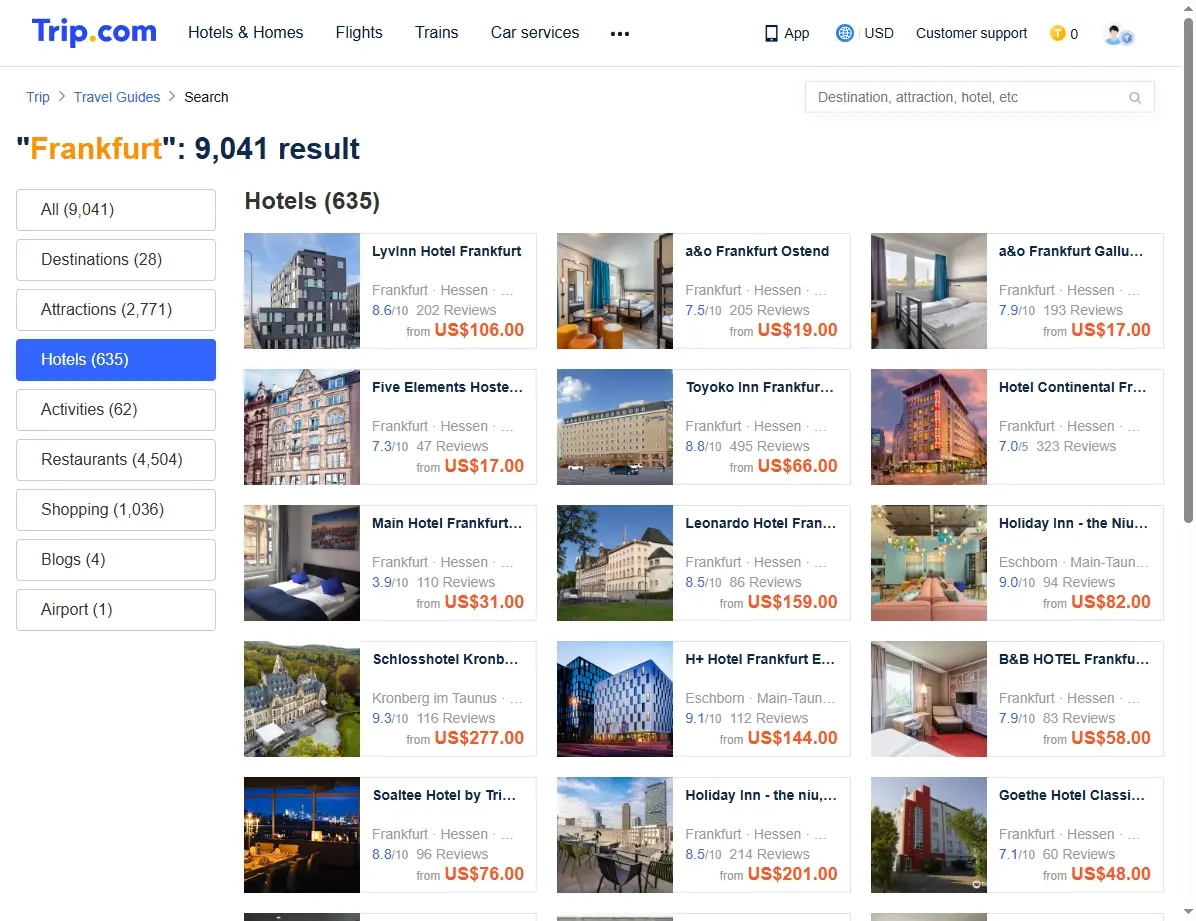Click the 110 Reviews text
This screenshot has height=921, width=1196.
455,581
